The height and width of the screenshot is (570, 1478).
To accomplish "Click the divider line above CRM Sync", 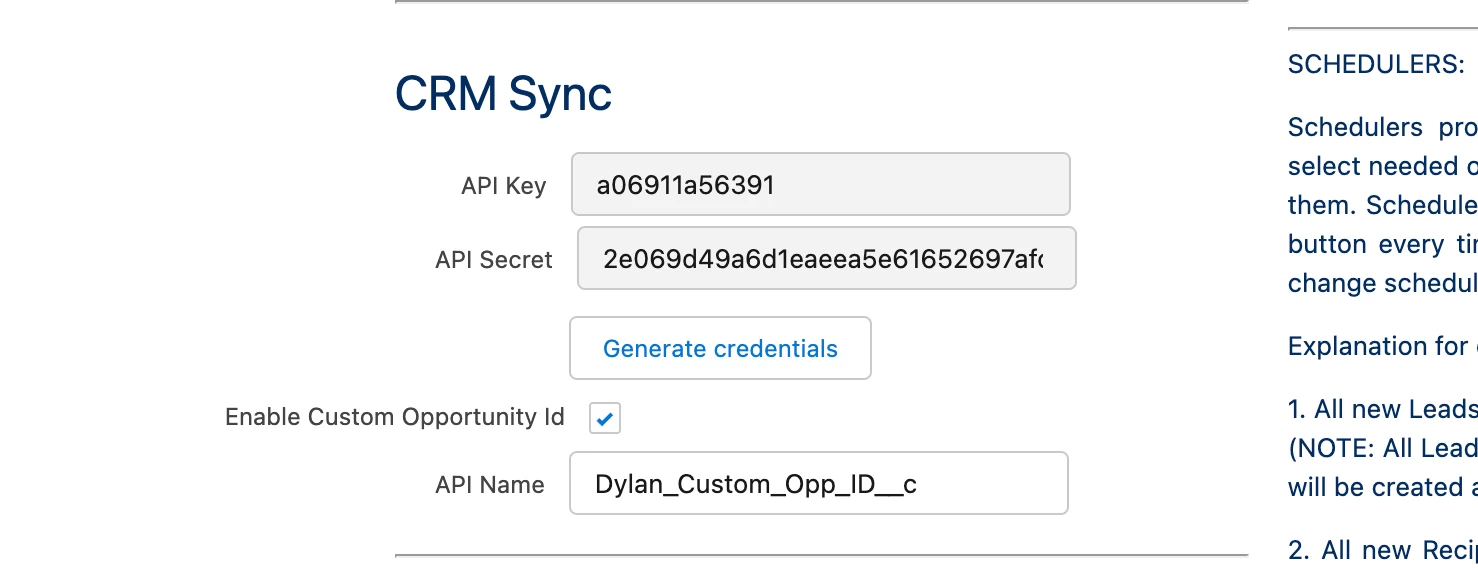I will [821, 2].
